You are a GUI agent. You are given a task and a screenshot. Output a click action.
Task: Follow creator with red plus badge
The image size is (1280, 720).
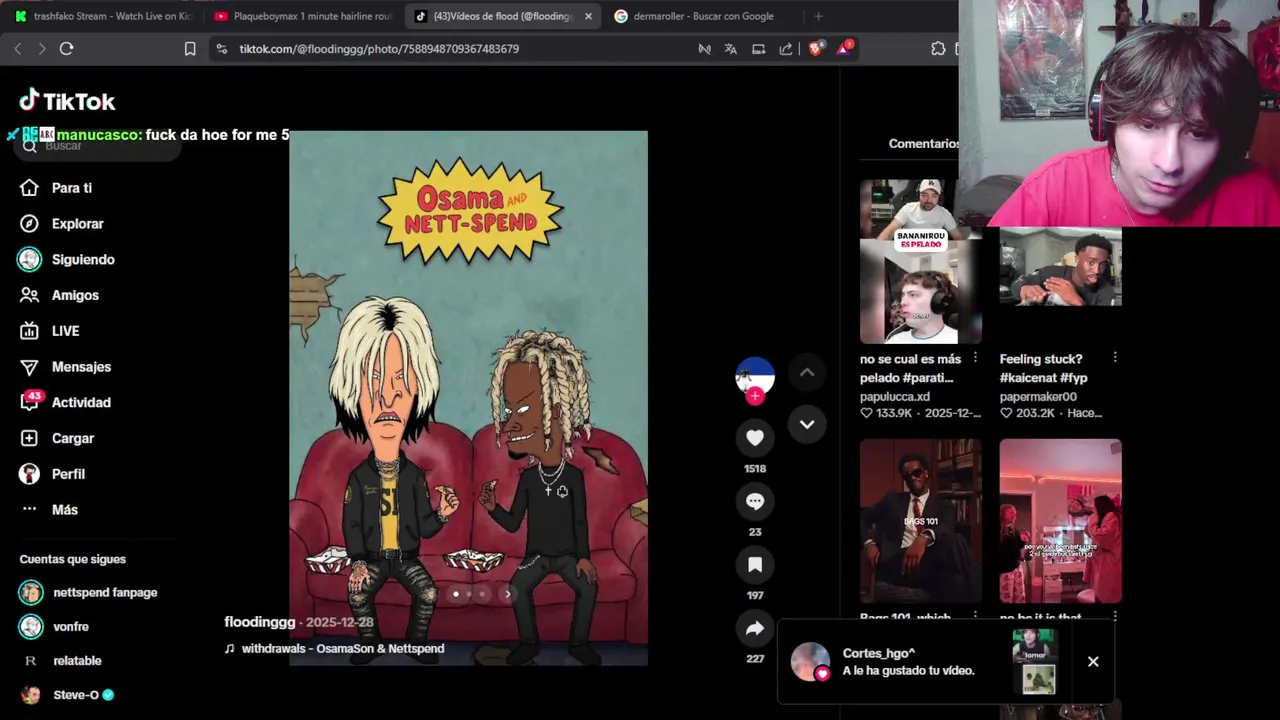click(x=755, y=396)
